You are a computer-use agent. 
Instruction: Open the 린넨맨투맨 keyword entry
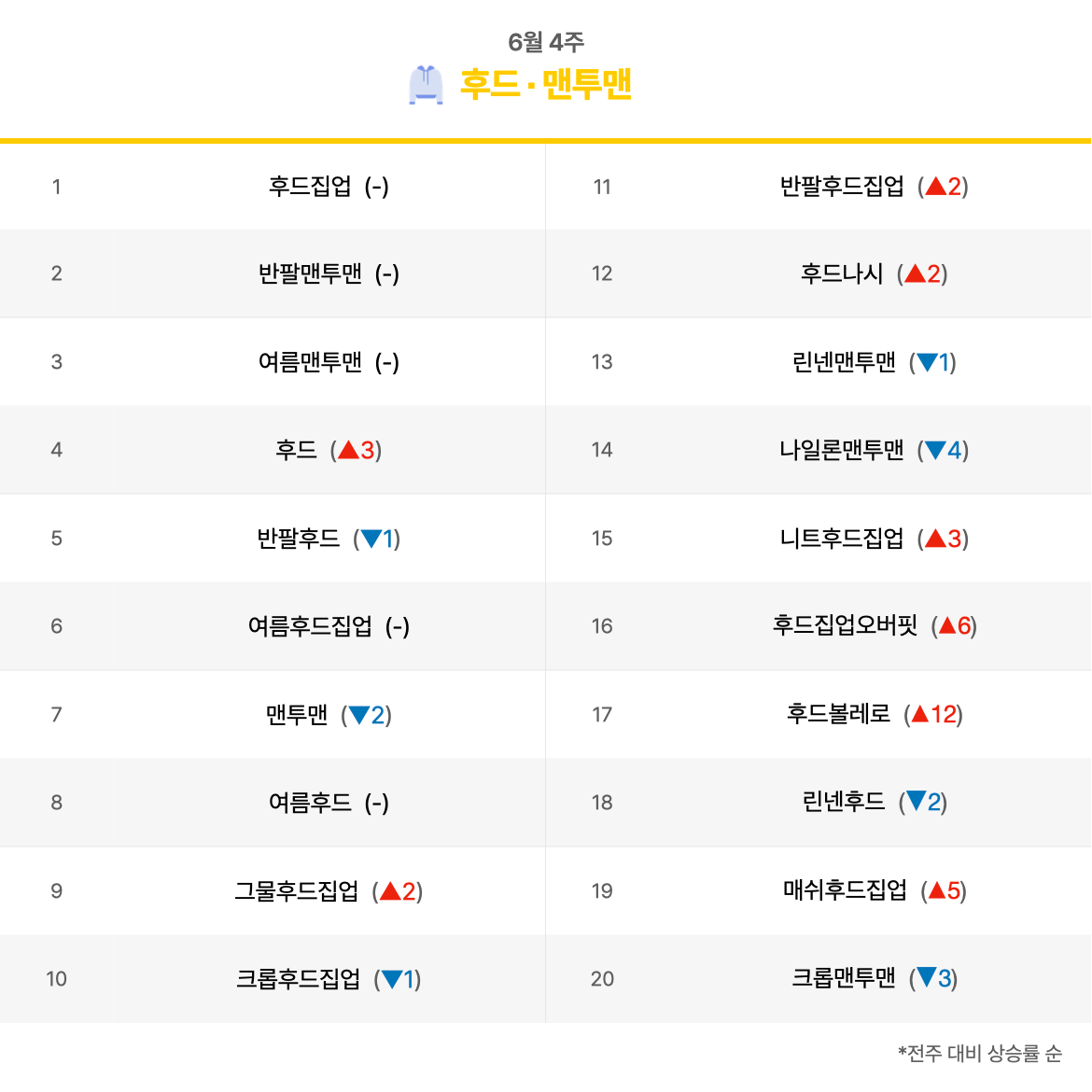(844, 361)
